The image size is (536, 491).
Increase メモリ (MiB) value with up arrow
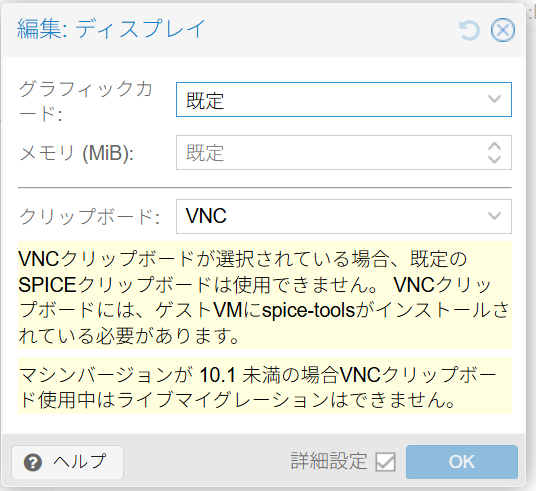click(494, 146)
